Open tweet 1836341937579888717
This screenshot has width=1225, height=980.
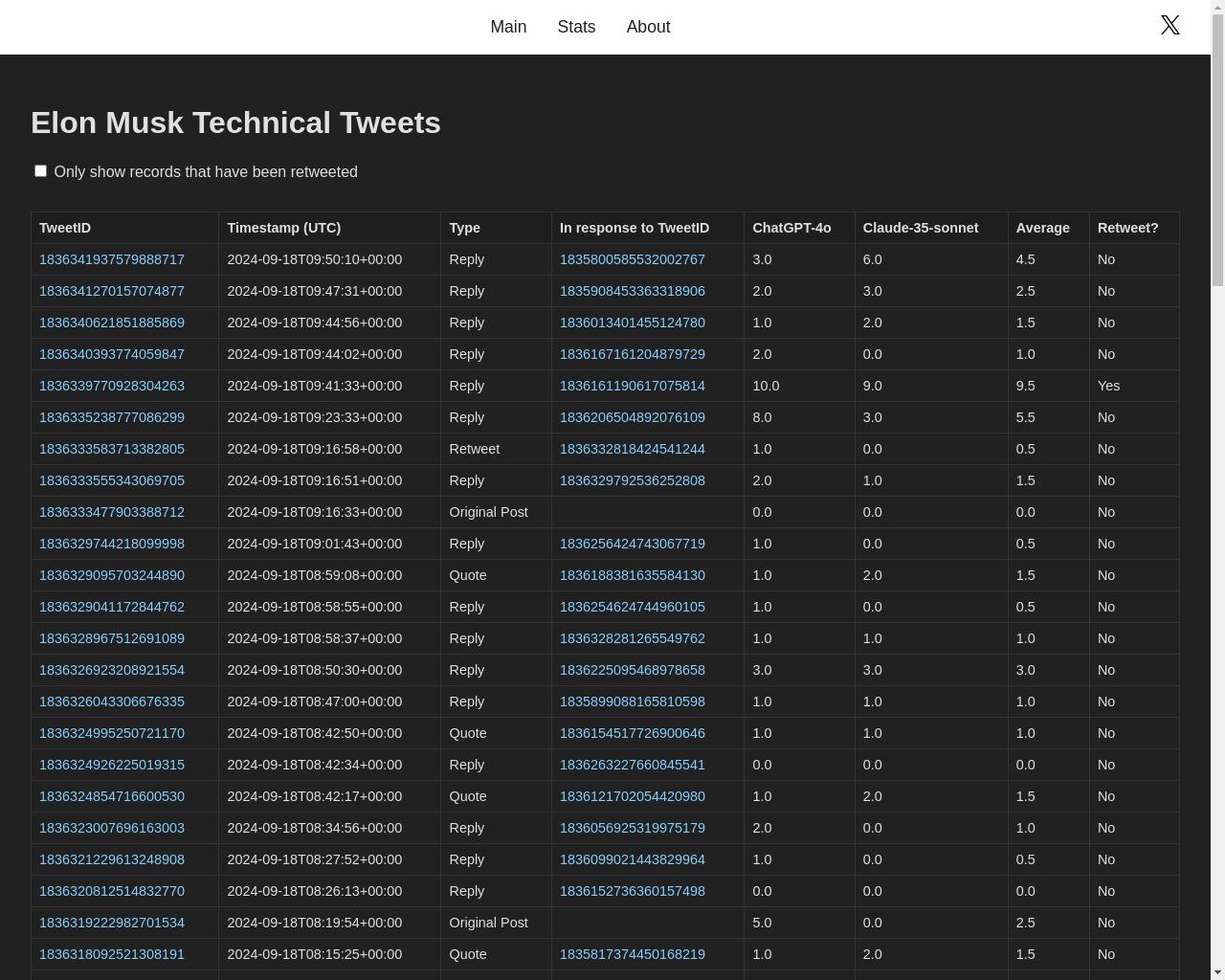(x=112, y=259)
